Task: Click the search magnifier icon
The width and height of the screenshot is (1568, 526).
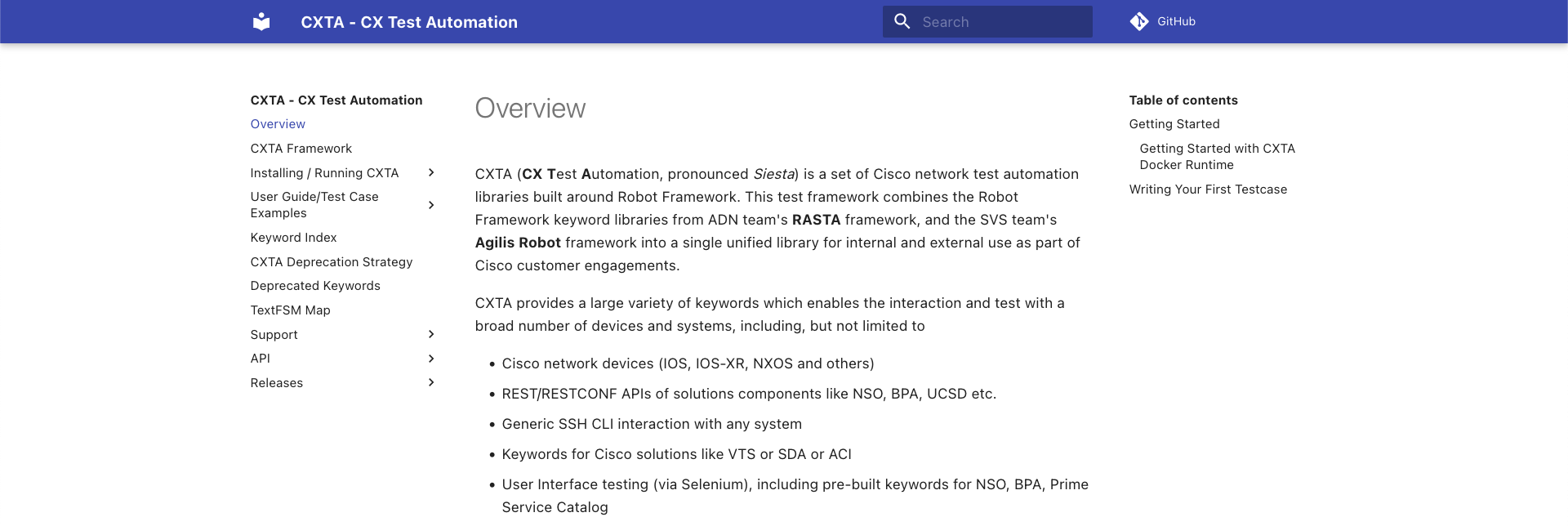Action: tap(902, 21)
